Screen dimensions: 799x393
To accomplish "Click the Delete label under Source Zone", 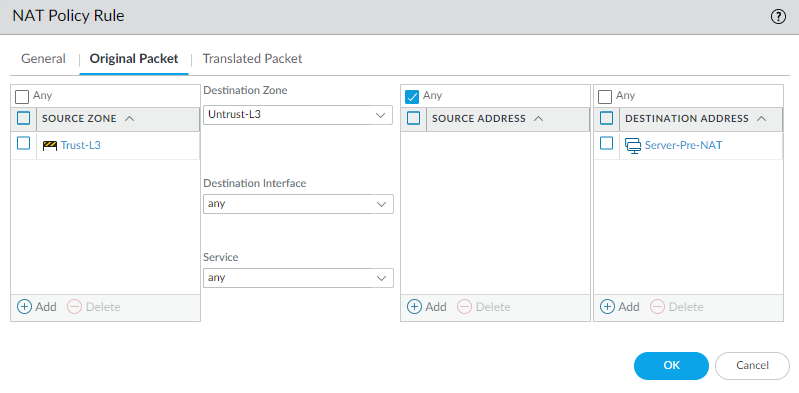I will (x=103, y=307).
